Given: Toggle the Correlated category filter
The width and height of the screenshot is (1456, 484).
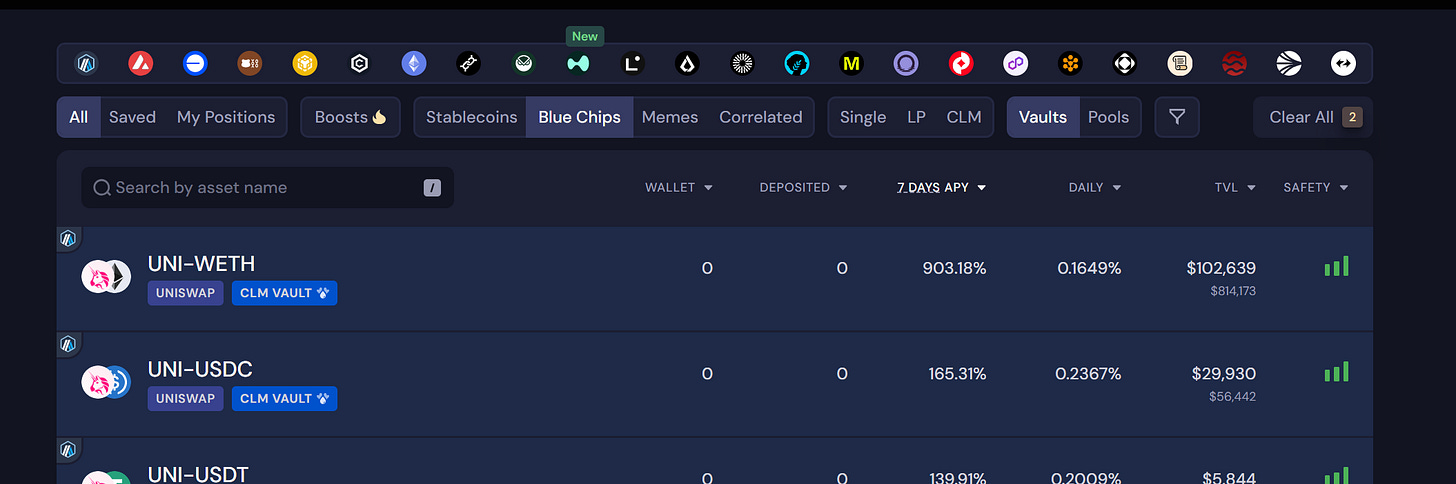Looking at the screenshot, I should point(761,117).
